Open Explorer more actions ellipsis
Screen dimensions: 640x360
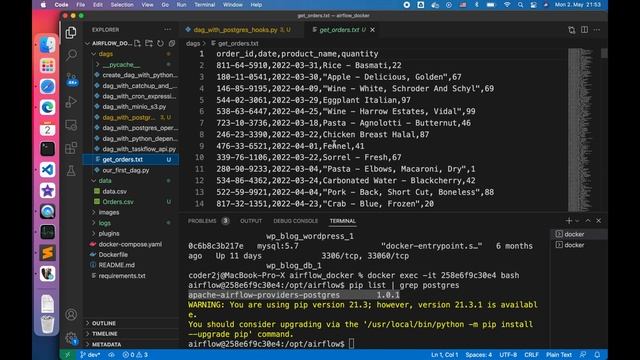pyautogui.click(x=168, y=30)
